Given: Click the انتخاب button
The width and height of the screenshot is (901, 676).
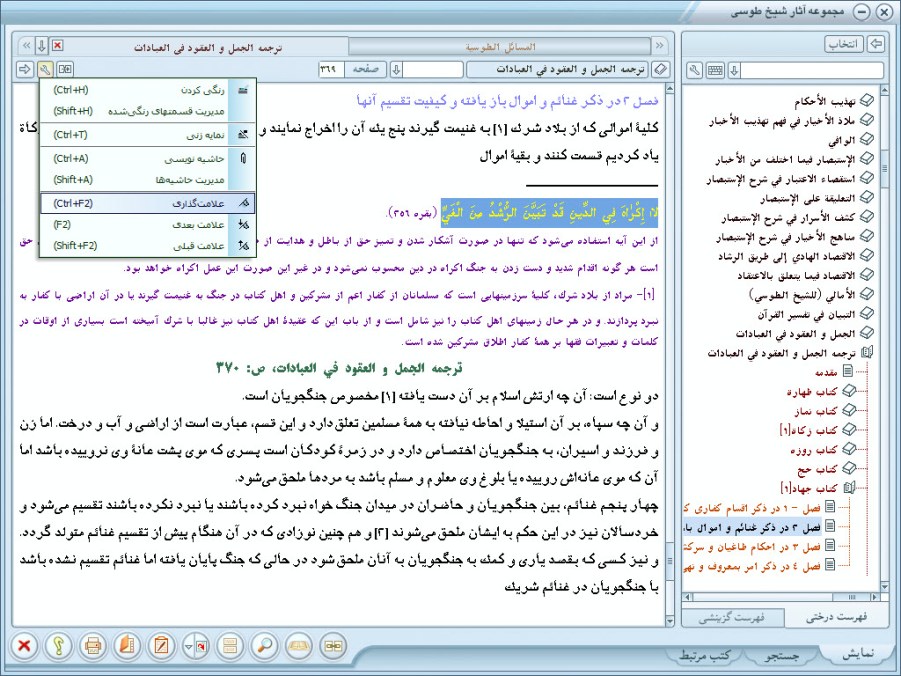Looking at the screenshot, I should [844, 44].
